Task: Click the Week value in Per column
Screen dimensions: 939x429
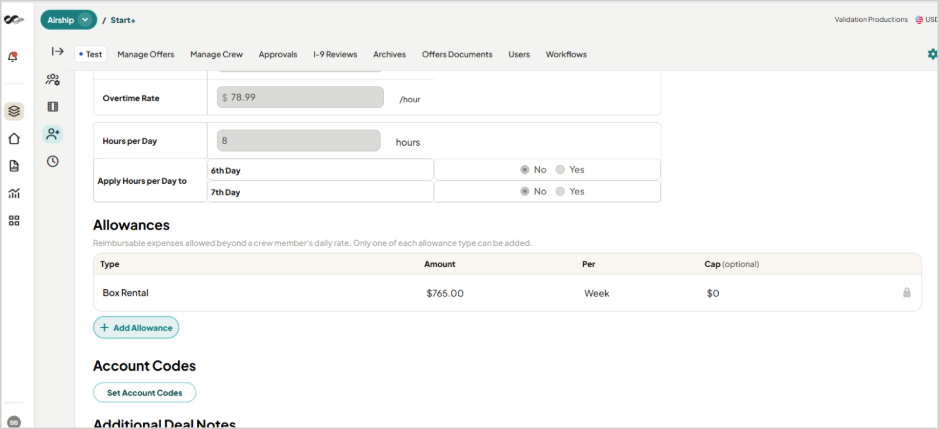Action: pyautogui.click(x=596, y=294)
